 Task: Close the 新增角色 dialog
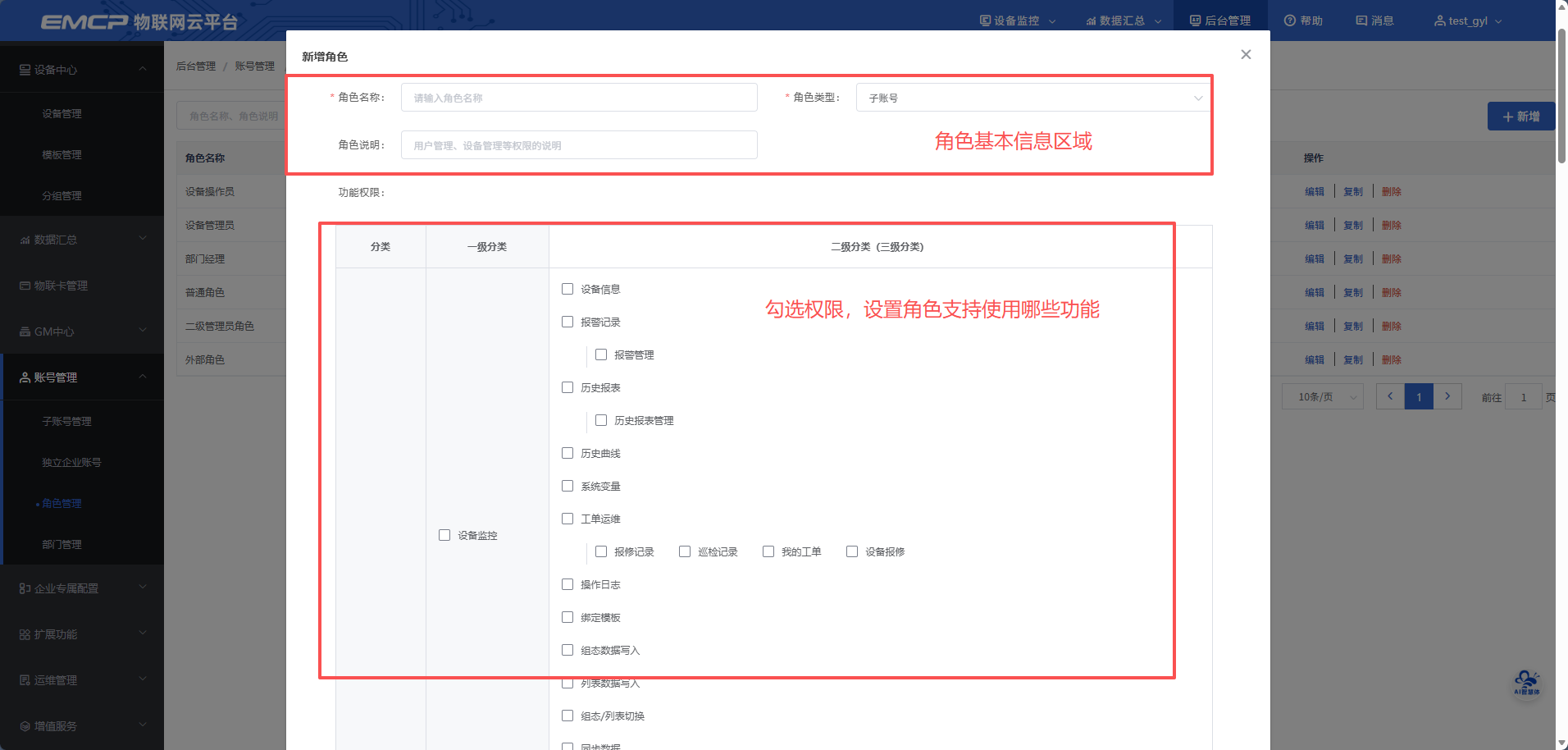pos(1246,54)
